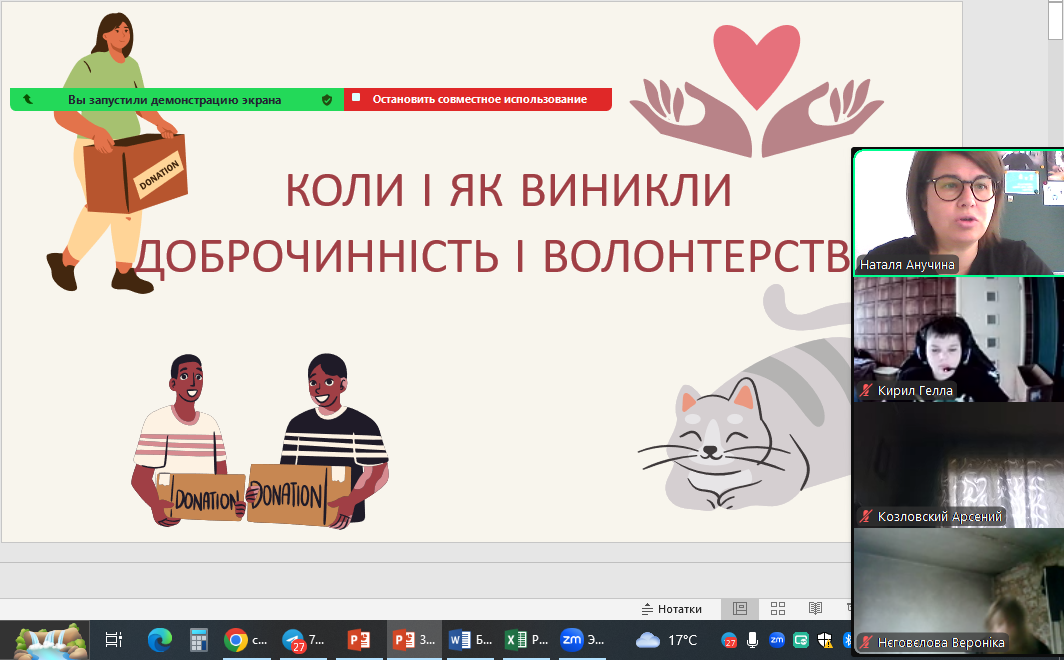Image resolution: width=1064 pixels, height=660 pixels.
Task: Select Наталя Анучина's video tile
Action: click(958, 212)
